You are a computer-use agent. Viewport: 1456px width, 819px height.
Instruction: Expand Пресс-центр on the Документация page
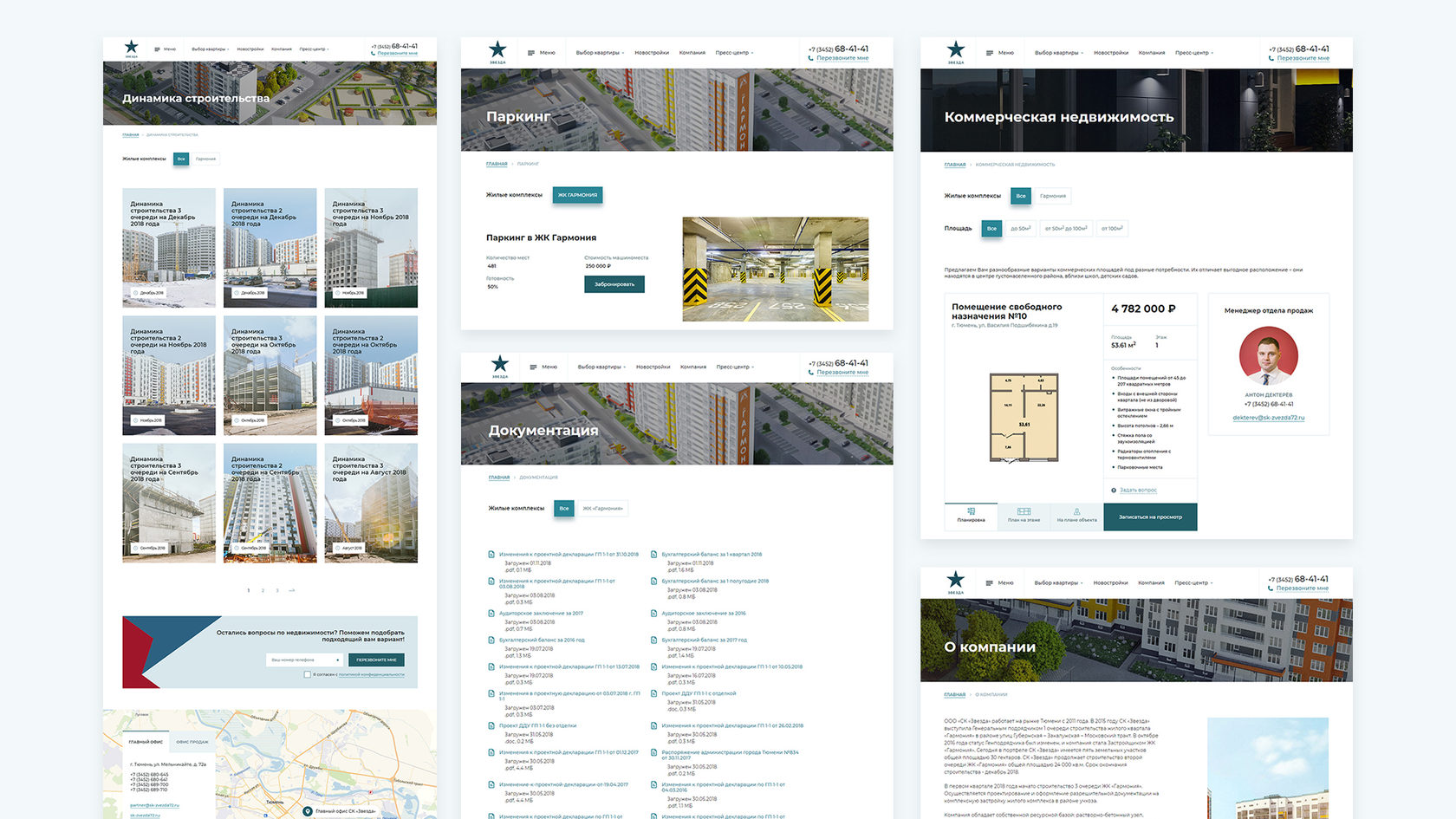[x=735, y=367]
